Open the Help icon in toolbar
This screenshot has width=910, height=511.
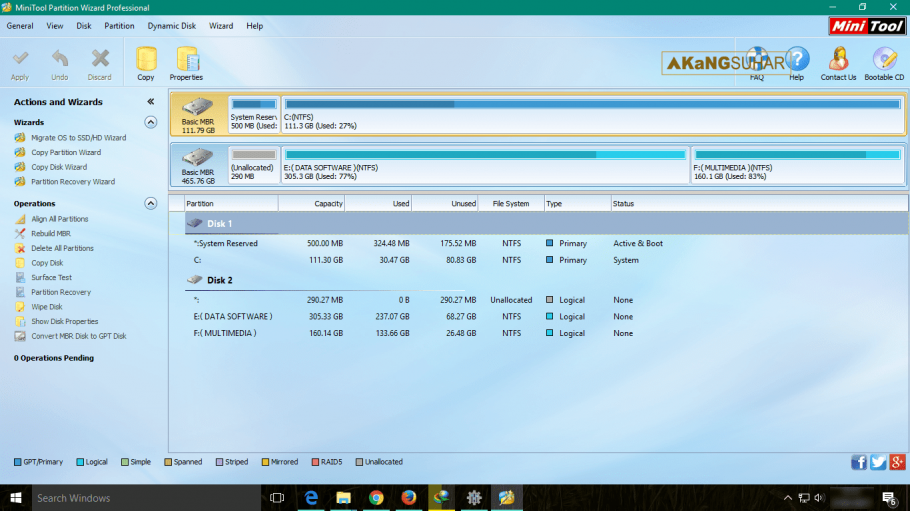pos(797,62)
